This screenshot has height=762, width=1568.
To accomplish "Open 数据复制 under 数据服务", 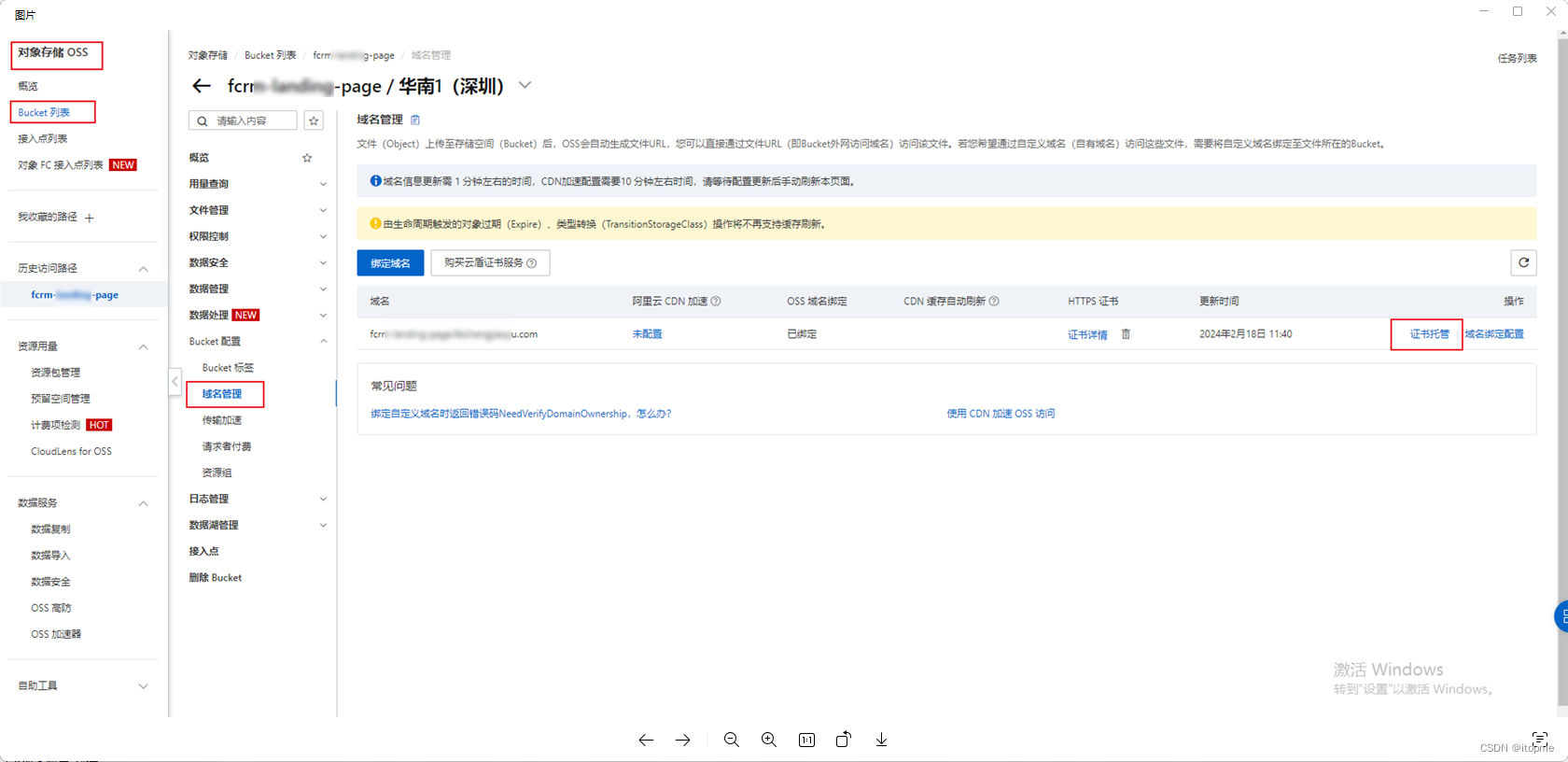I will (50, 529).
